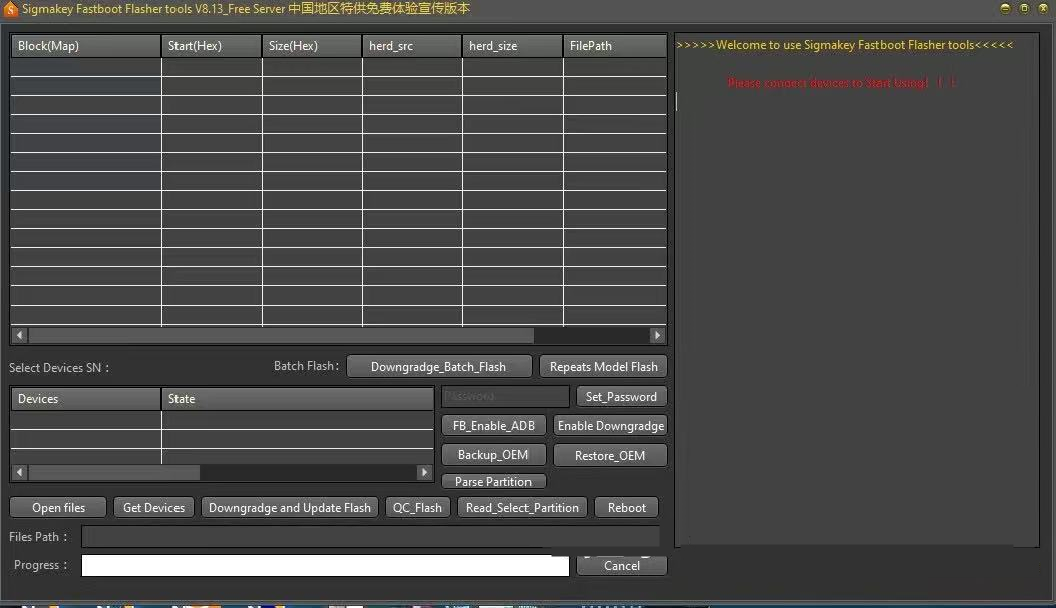Minimize the Sigmakey Fastboot Flasher window

1005,9
